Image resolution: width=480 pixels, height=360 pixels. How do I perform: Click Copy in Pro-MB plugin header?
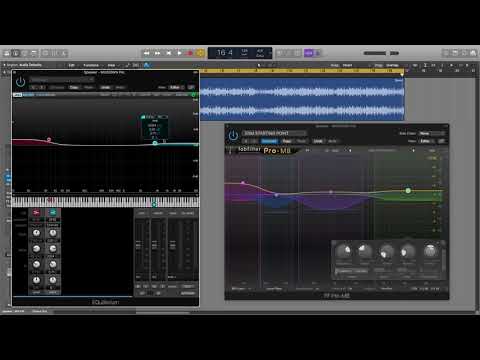pos(287,141)
